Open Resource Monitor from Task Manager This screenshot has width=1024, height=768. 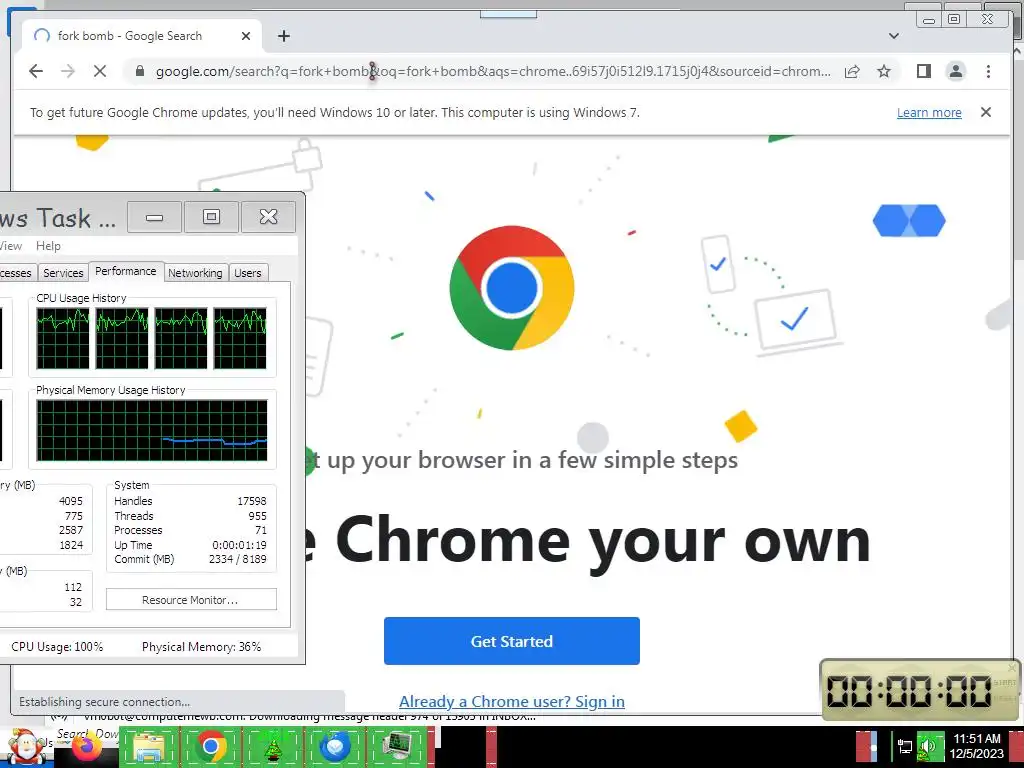pyautogui.click(x=191, y=600)
